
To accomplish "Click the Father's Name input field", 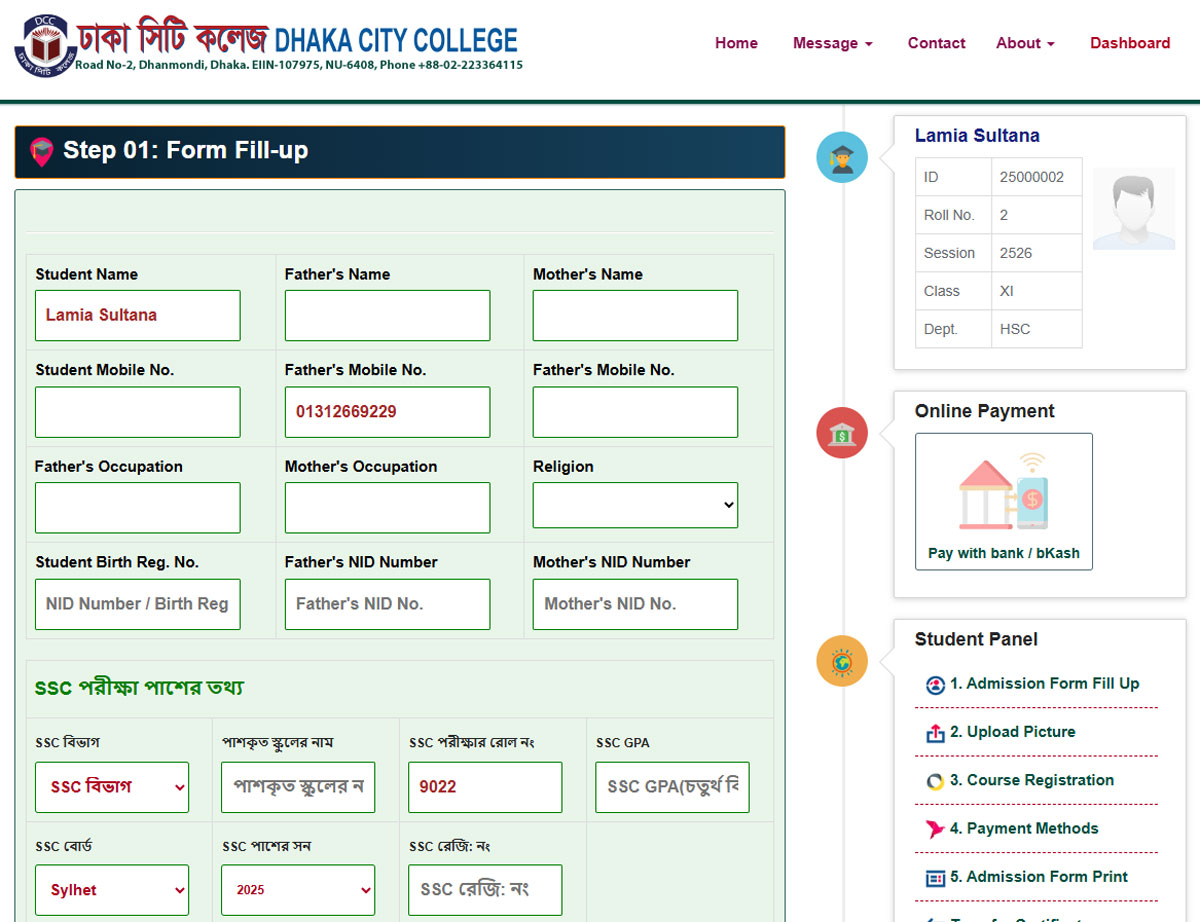I will 387,316.
